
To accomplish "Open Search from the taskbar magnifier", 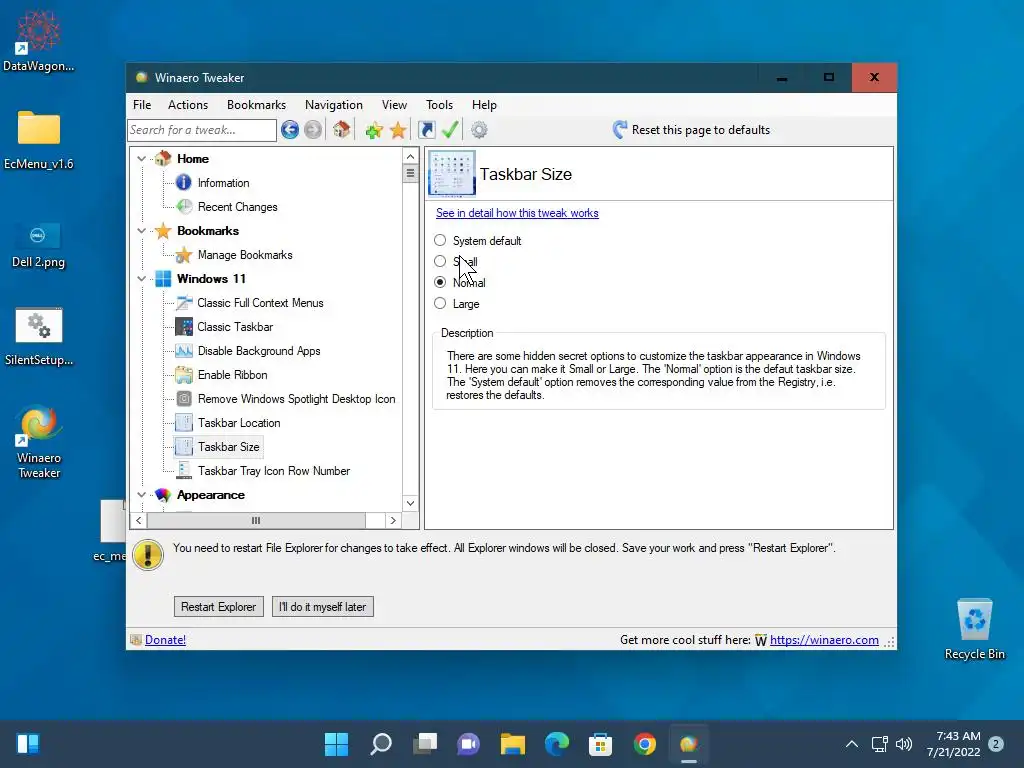I will 381,744.
